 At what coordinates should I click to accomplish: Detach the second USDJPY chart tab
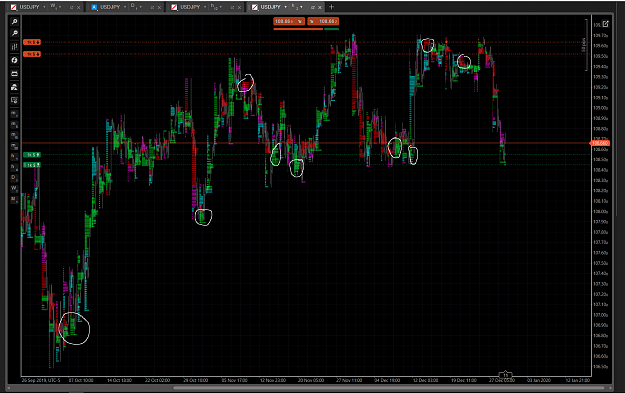point(152,7)
